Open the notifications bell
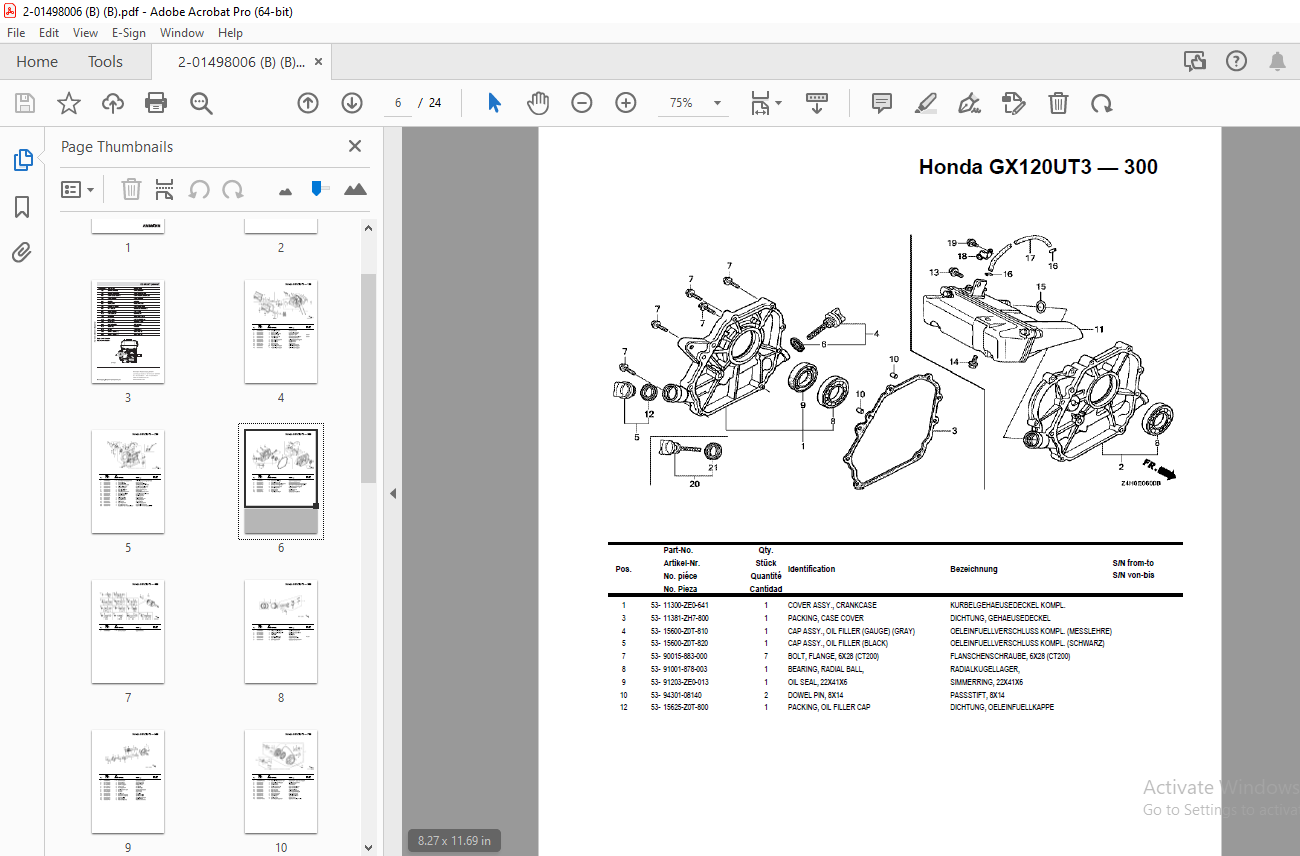 click(1277, 61)
